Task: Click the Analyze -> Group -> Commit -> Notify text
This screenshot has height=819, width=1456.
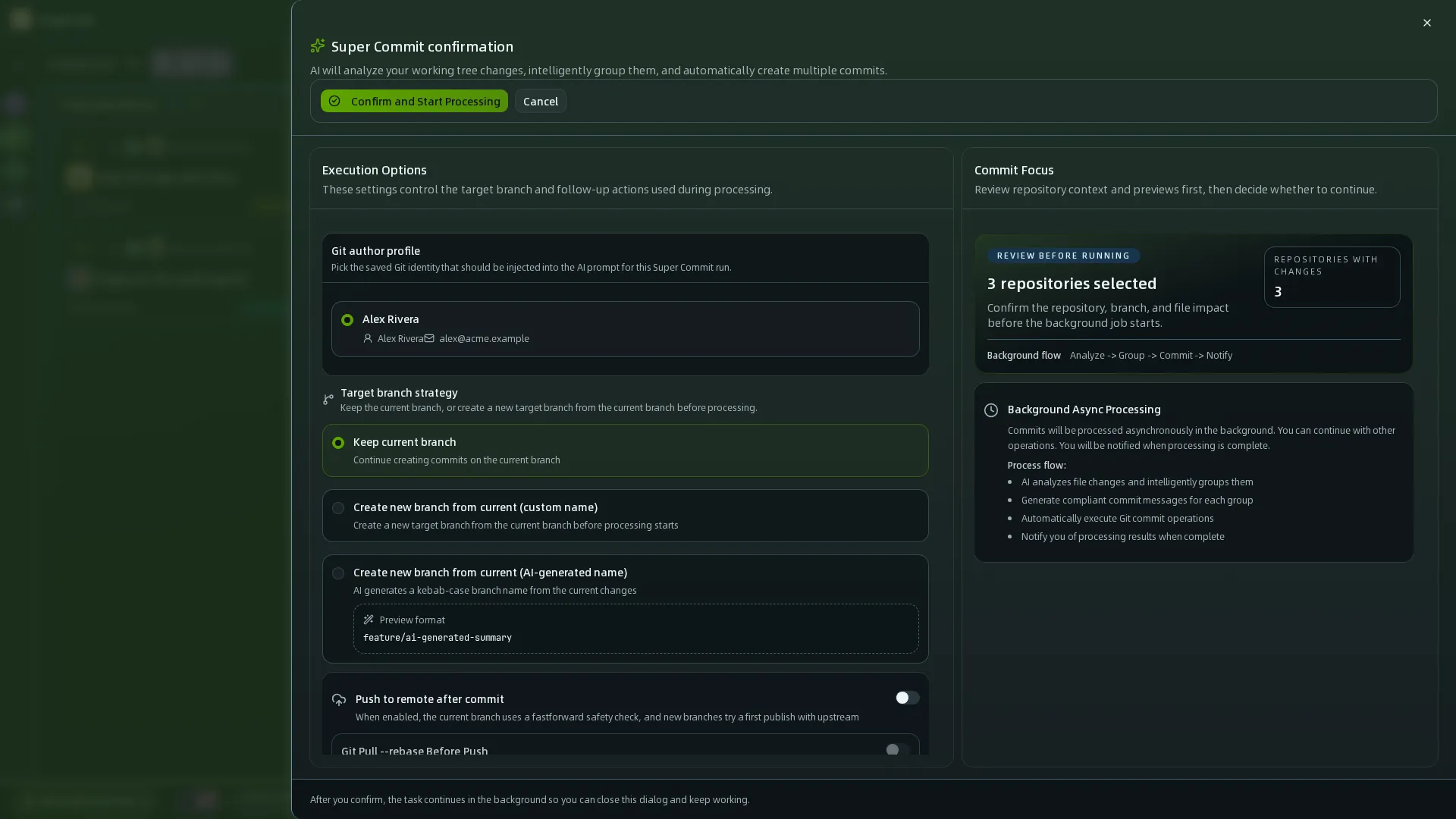Action: [1150, 355]
